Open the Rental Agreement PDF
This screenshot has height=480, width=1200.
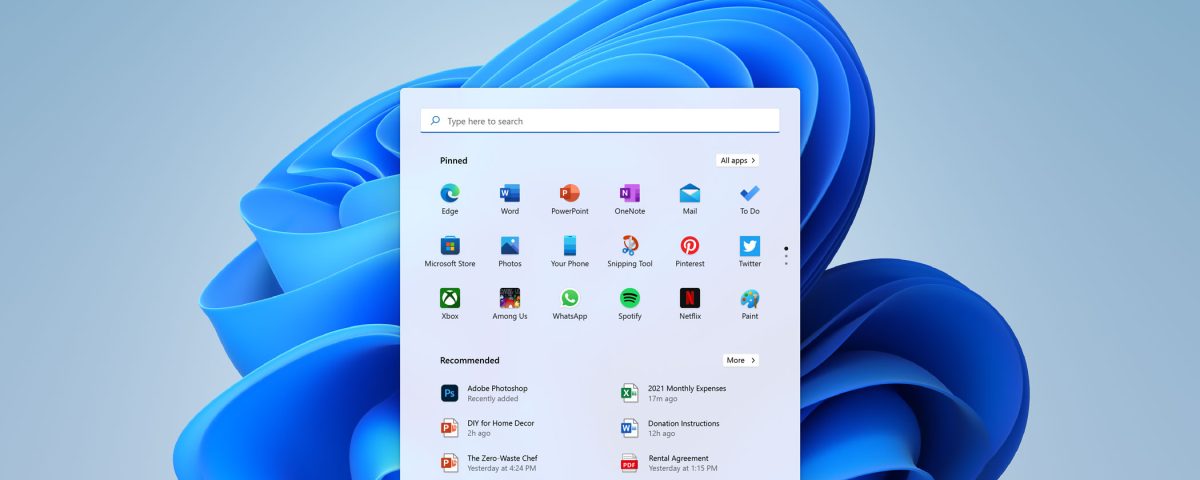678,463
